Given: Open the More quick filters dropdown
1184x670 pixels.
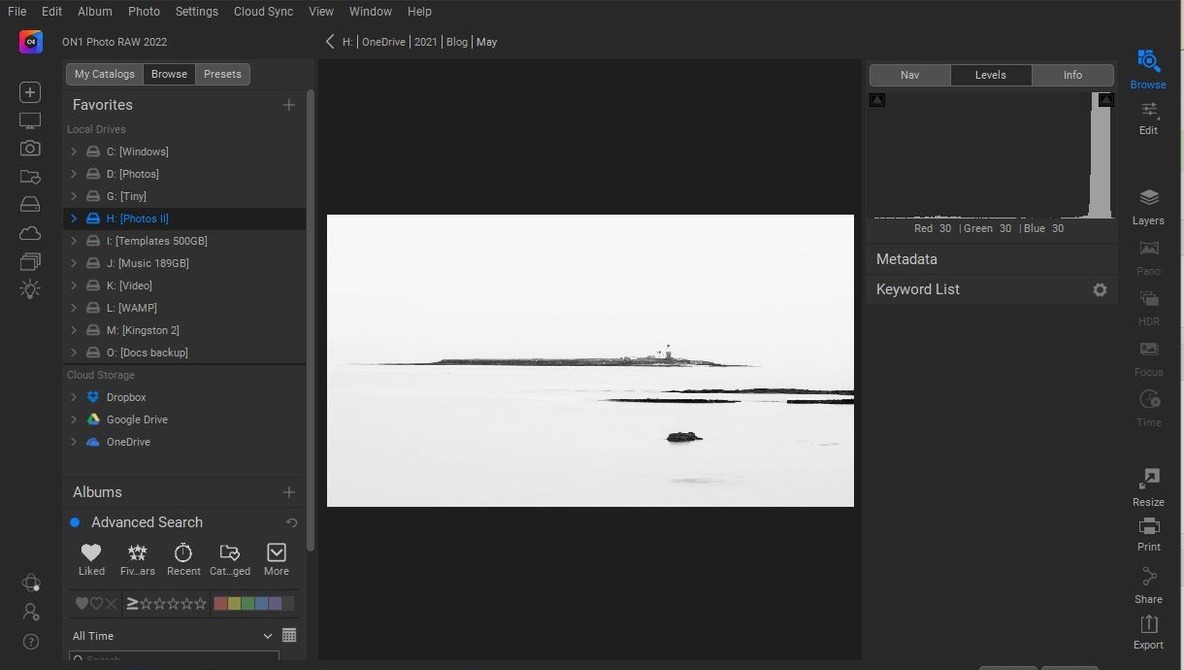Looking at the screenshot, I should pos(276,560).
